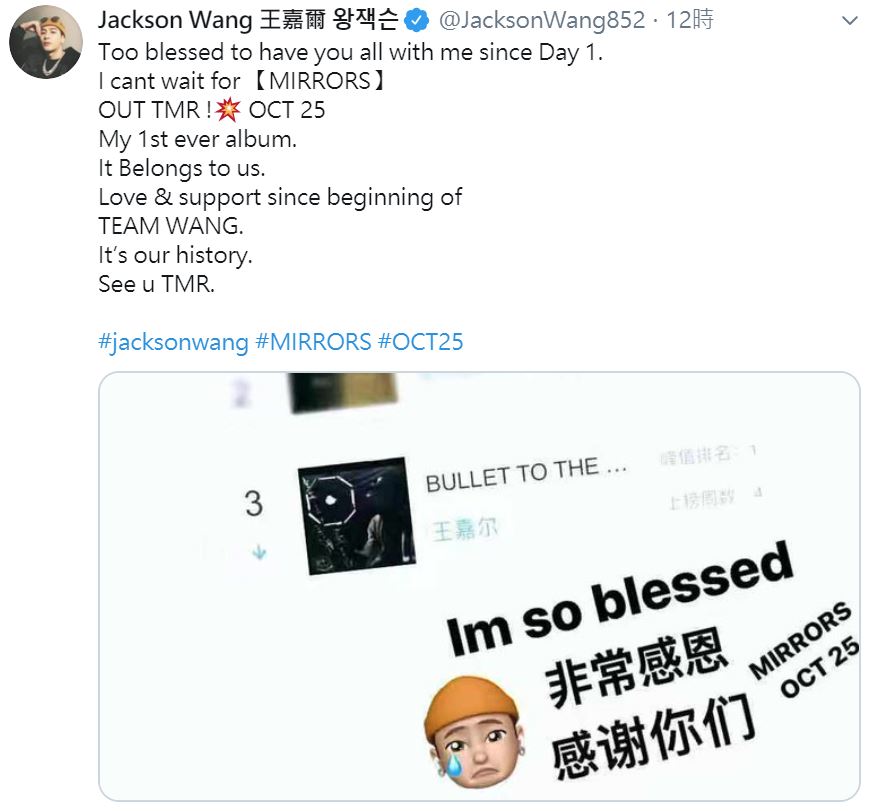Open Jackson Wang's profile avatar
Screen dimensions: 870x811
pyautogui.click(x=46, y=42)
